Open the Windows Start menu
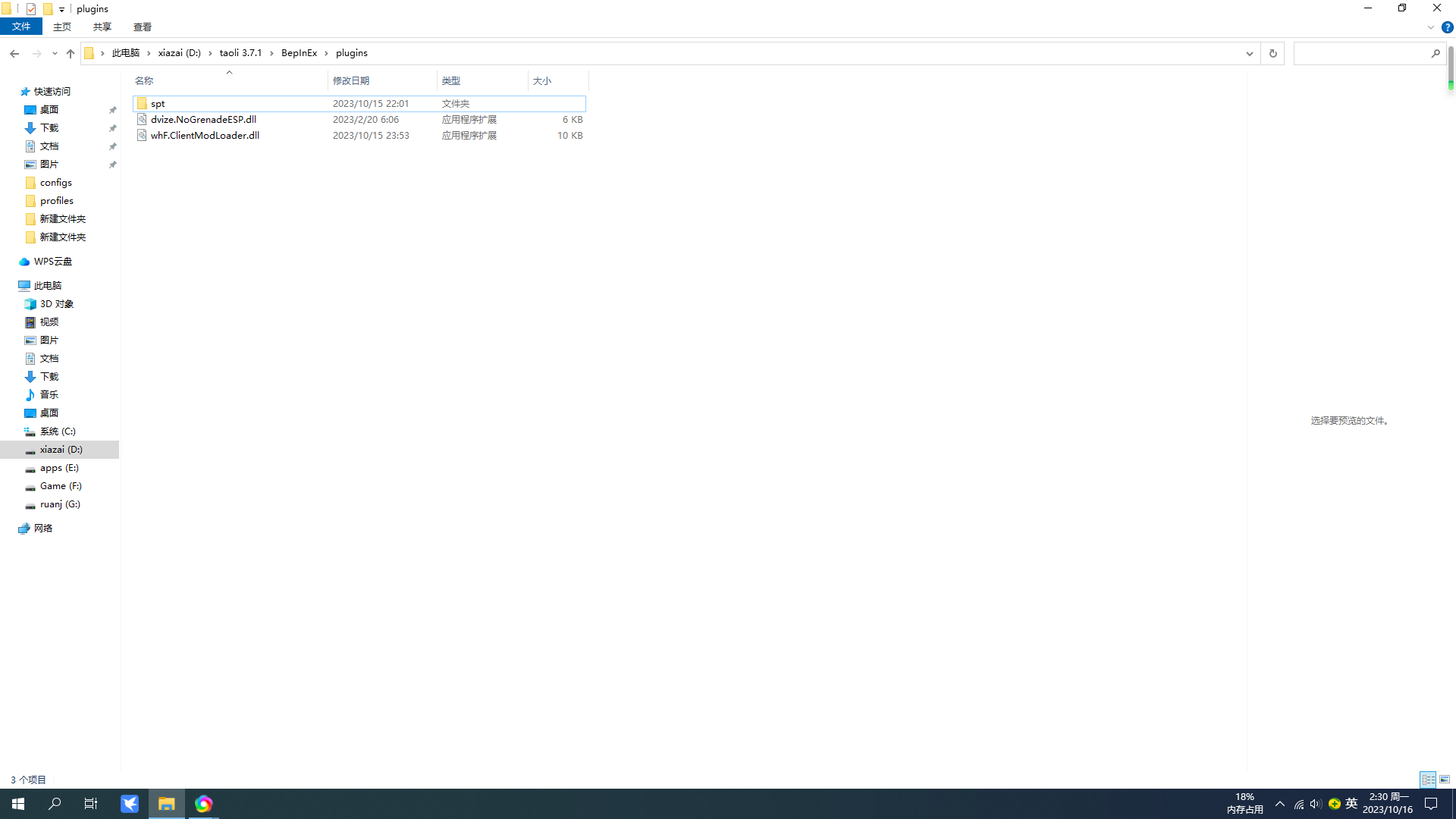 [x=18, y=804]
